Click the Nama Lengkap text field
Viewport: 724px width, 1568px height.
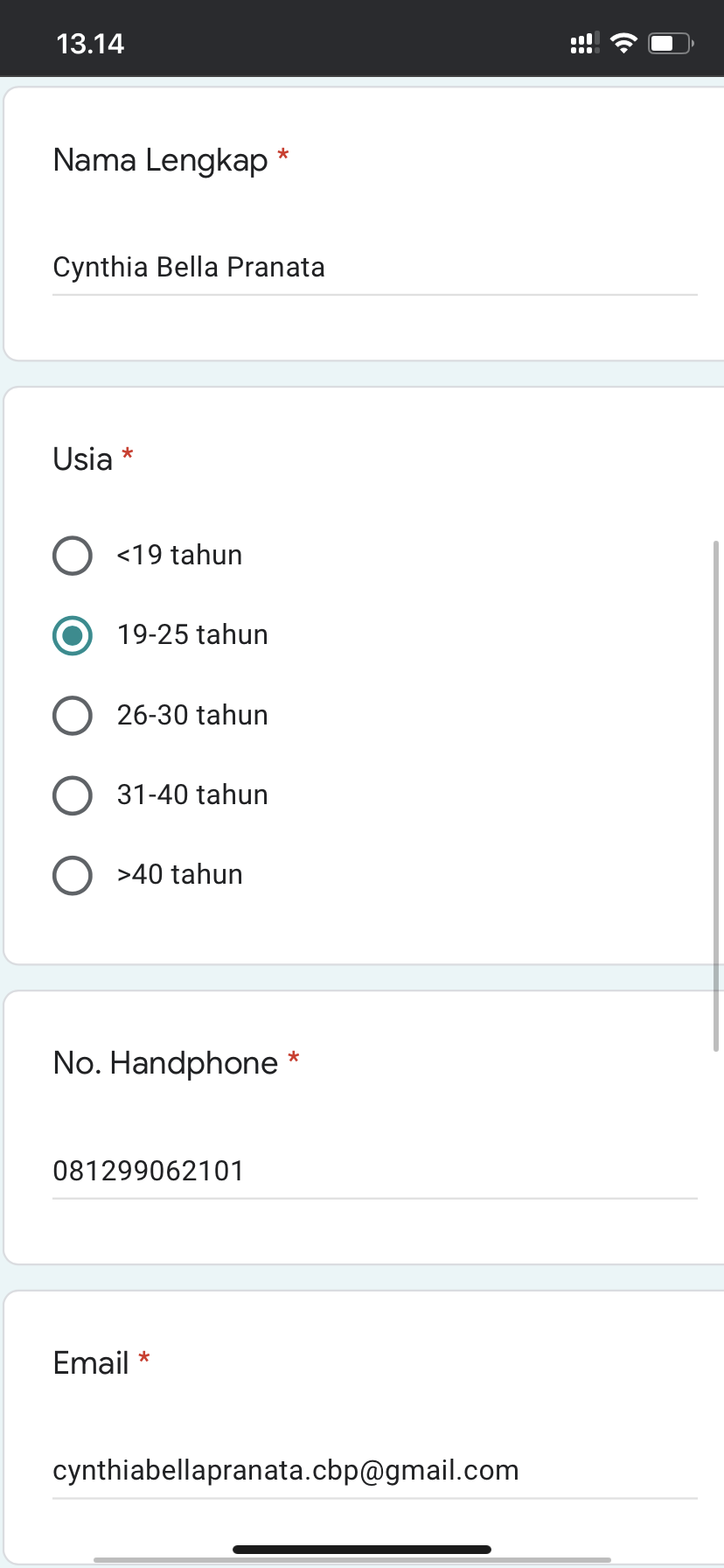(x=375, y=268)
